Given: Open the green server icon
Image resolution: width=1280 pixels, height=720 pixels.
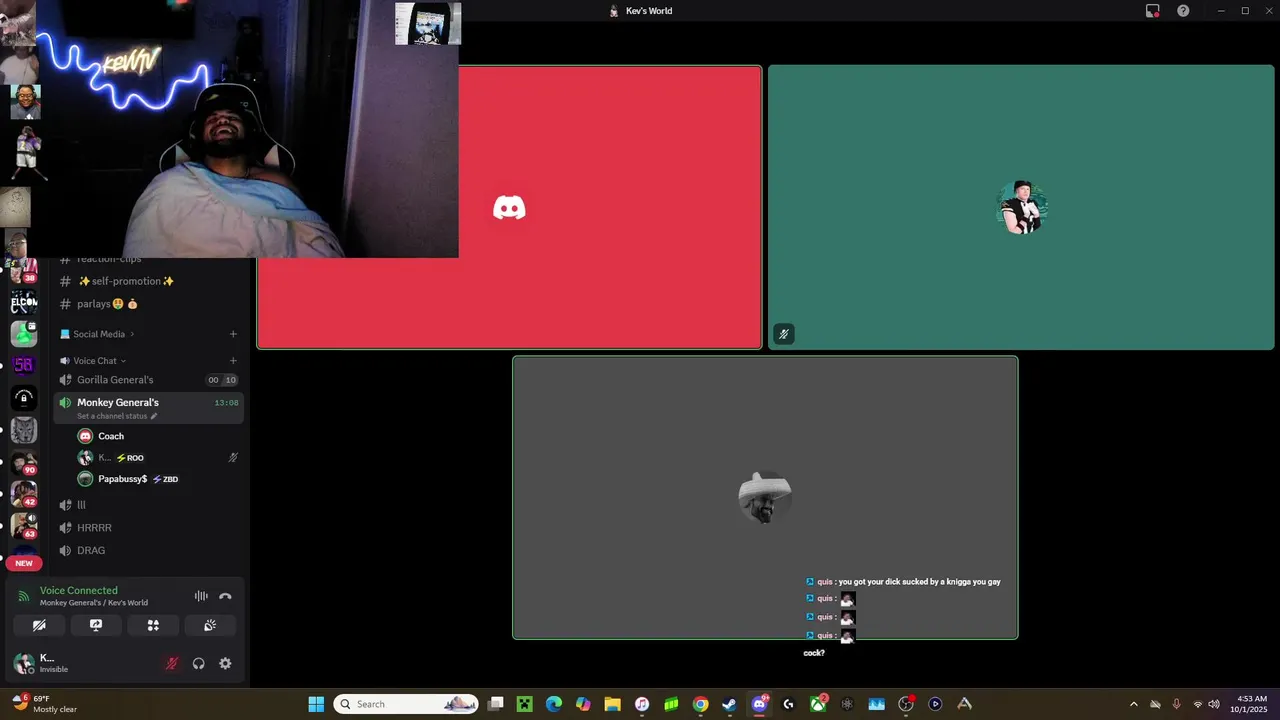Looking at the screenshot, I should [x=24, y=334].
